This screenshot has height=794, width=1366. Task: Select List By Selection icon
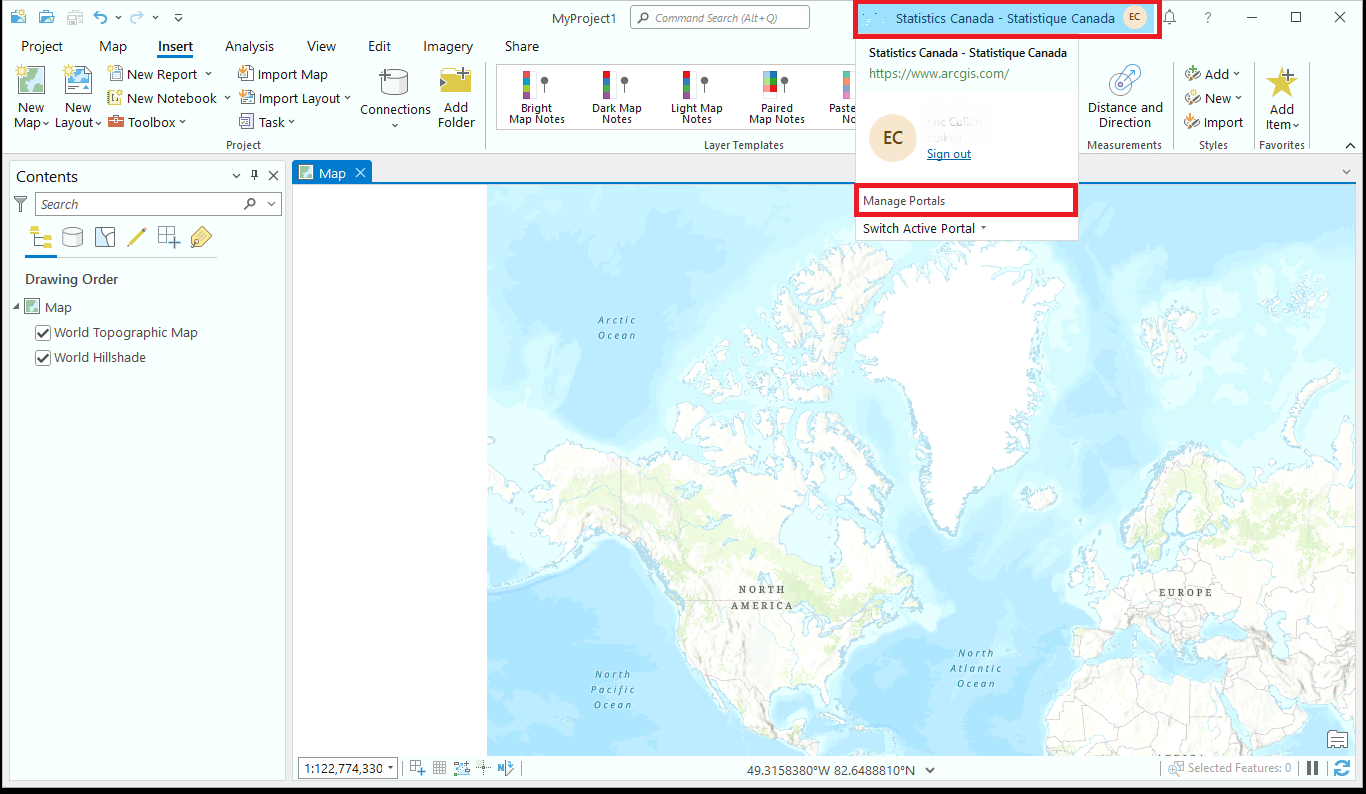coord(105,237)
